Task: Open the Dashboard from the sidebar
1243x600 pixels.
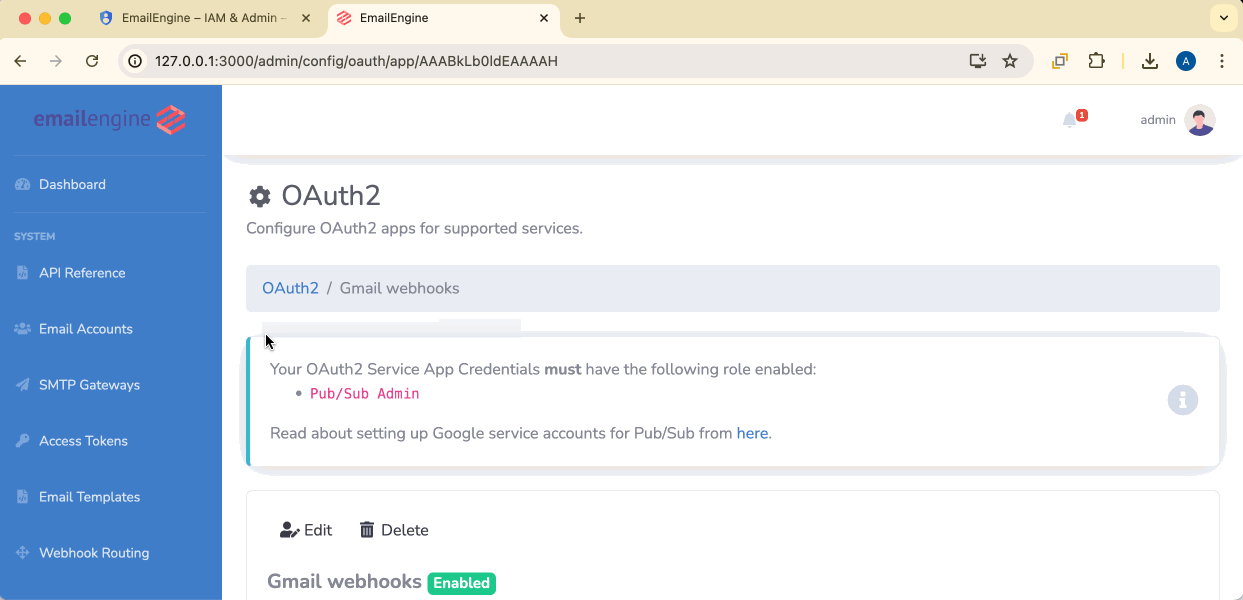Action: pyautogui.click(x=70, y=184)
